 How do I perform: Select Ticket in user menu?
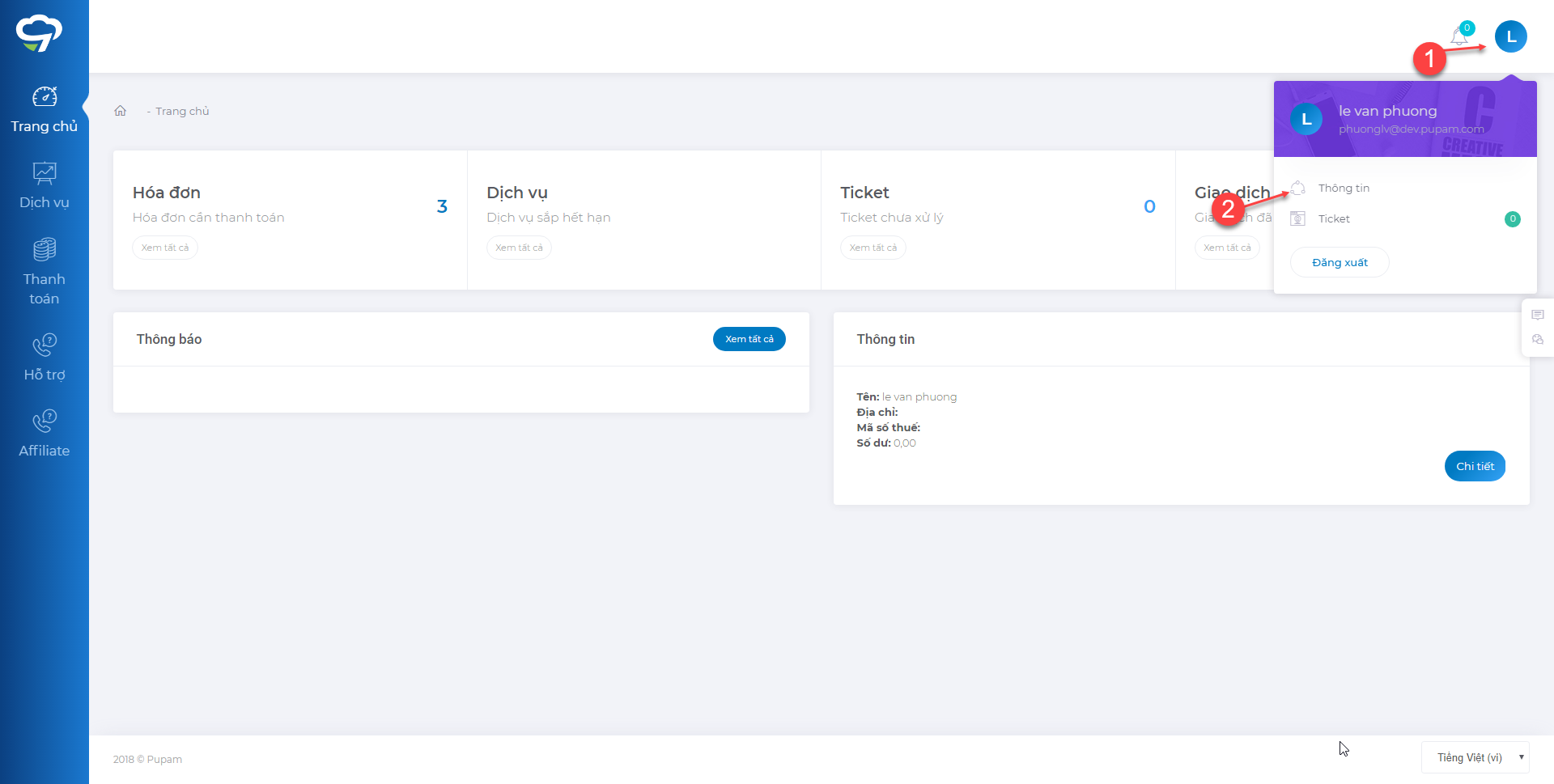[1334, 218]
